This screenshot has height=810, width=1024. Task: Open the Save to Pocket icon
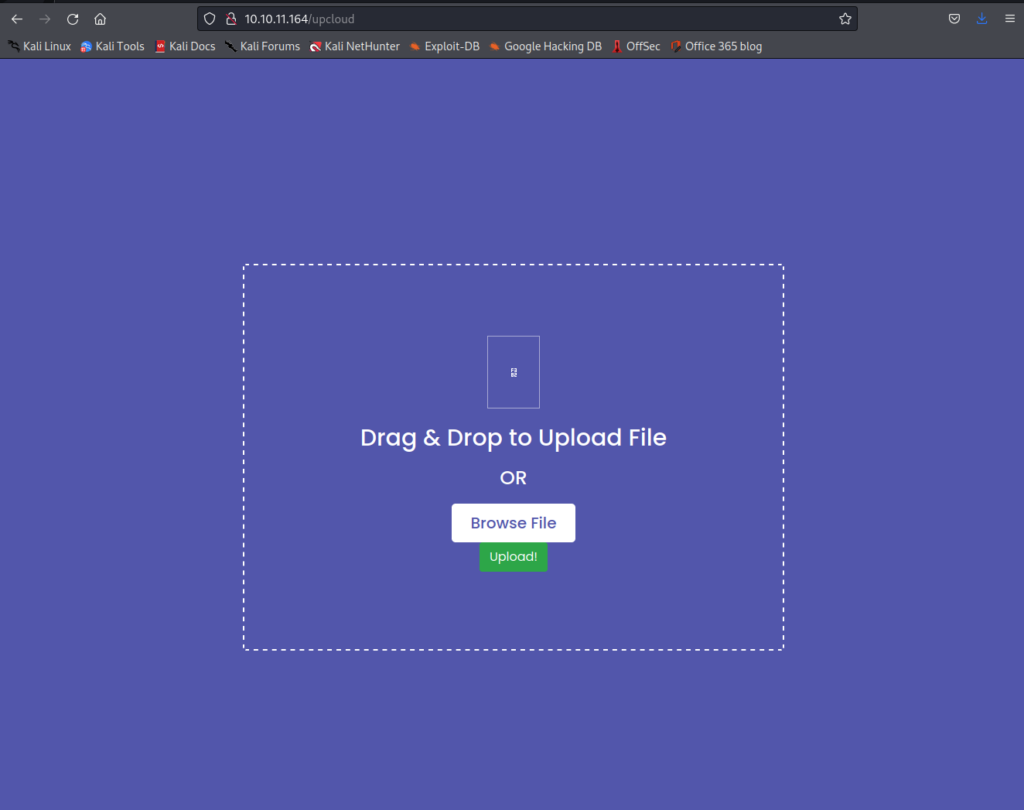pos(954,19)
